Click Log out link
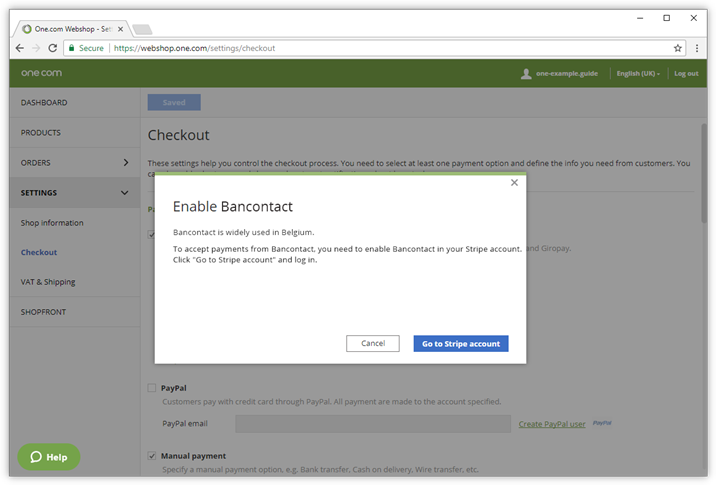 [x=686, y=74]
